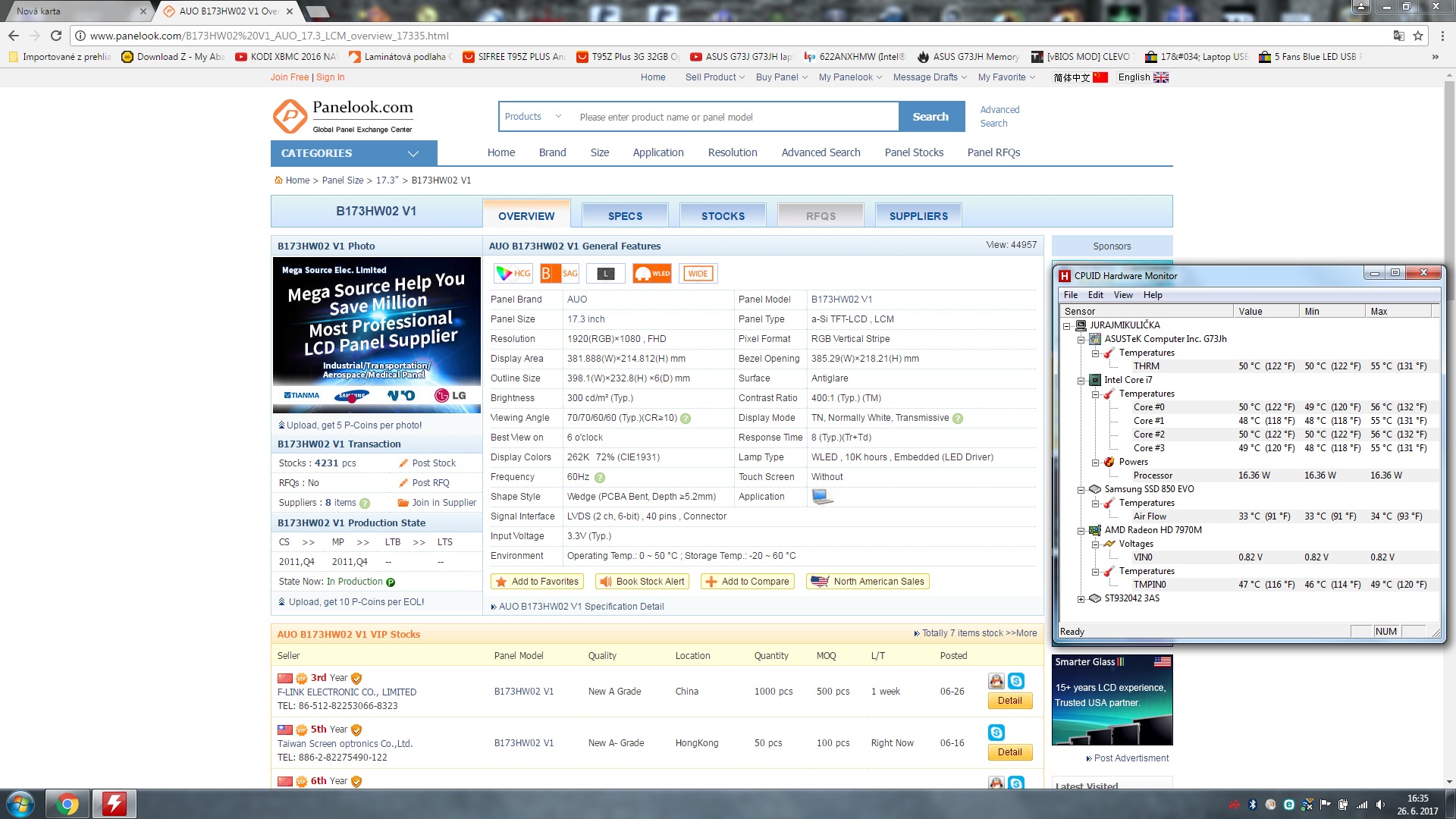Click Add to Compare button
The height and width of the screenshot is (819, 1456).
[747, 582]
